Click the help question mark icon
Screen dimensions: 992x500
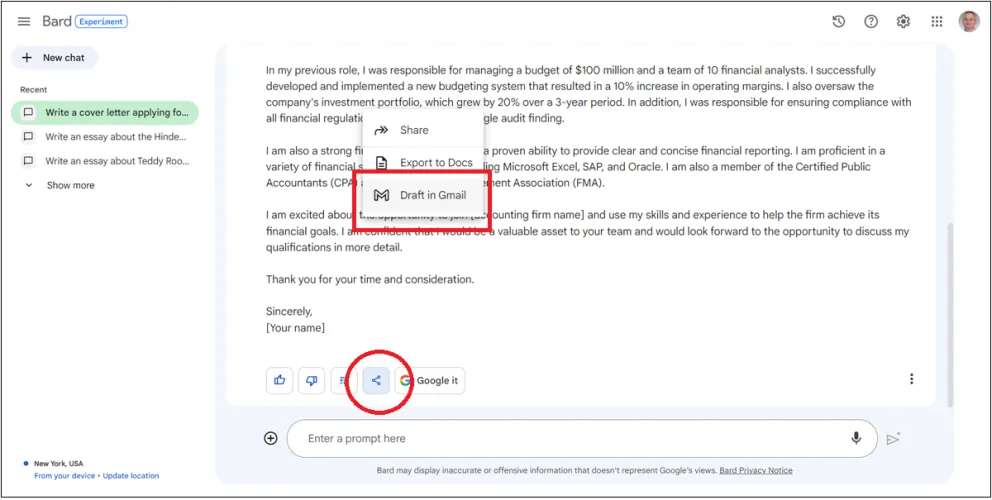coord(871,22)
